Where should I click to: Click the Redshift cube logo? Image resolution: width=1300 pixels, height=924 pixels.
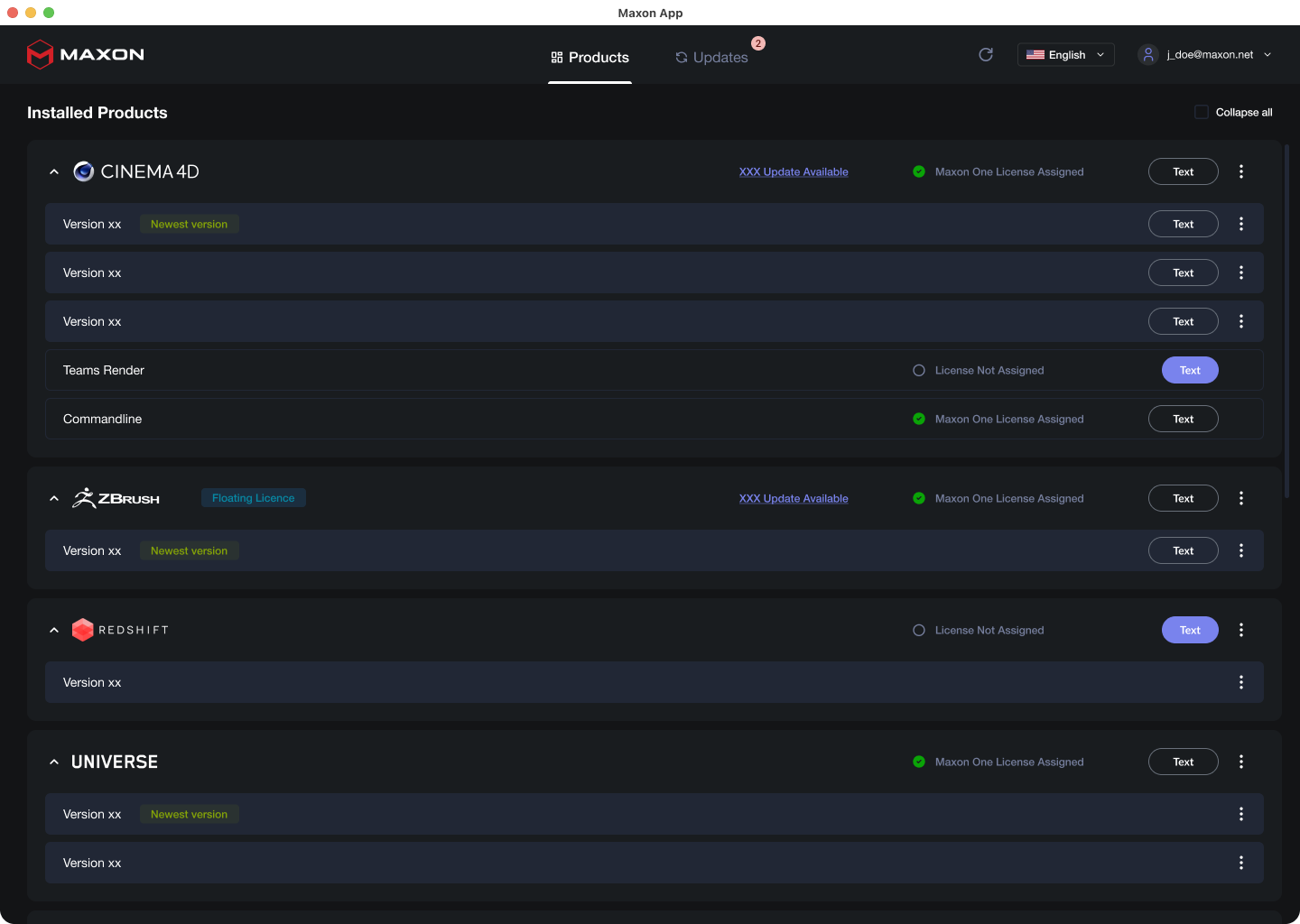pos(83,630)
